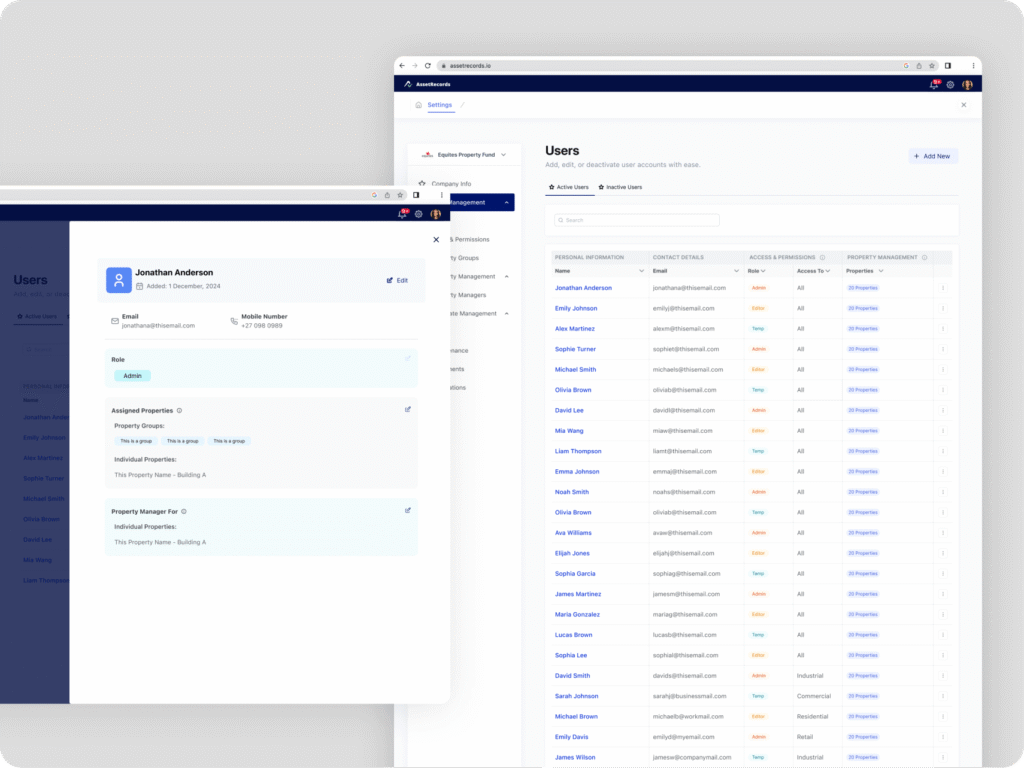The height and width of the screenshot is (768, 1024).
Task: Click the Add New button
Action: (x=933, y=156)
